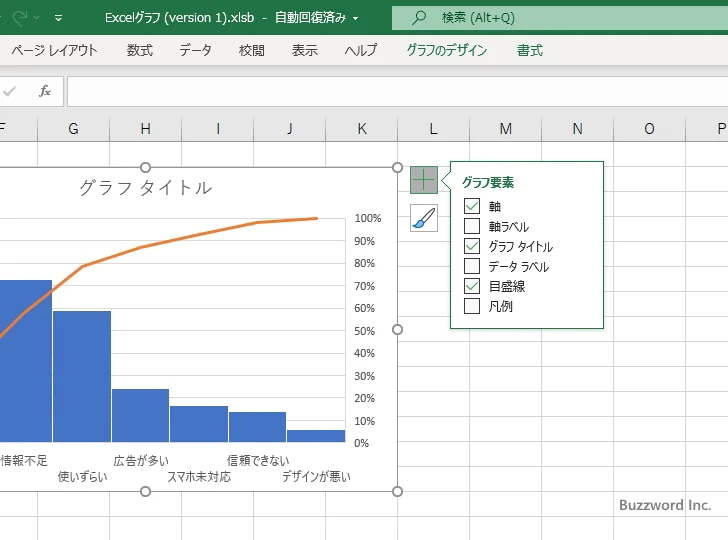Viewport: 728px width, 540px height.
Task: Click the 使いずらい blue bar
Action: click(82, 376)
